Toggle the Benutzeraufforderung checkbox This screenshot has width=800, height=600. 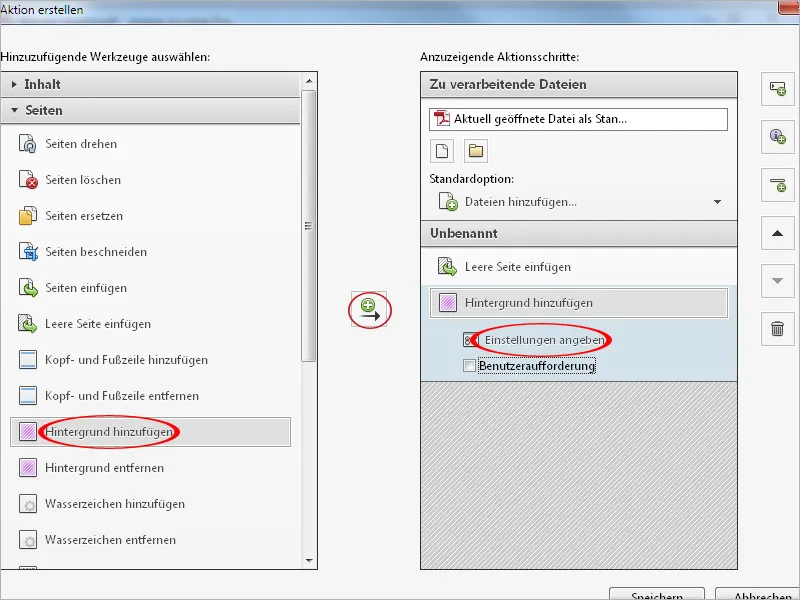469,366
